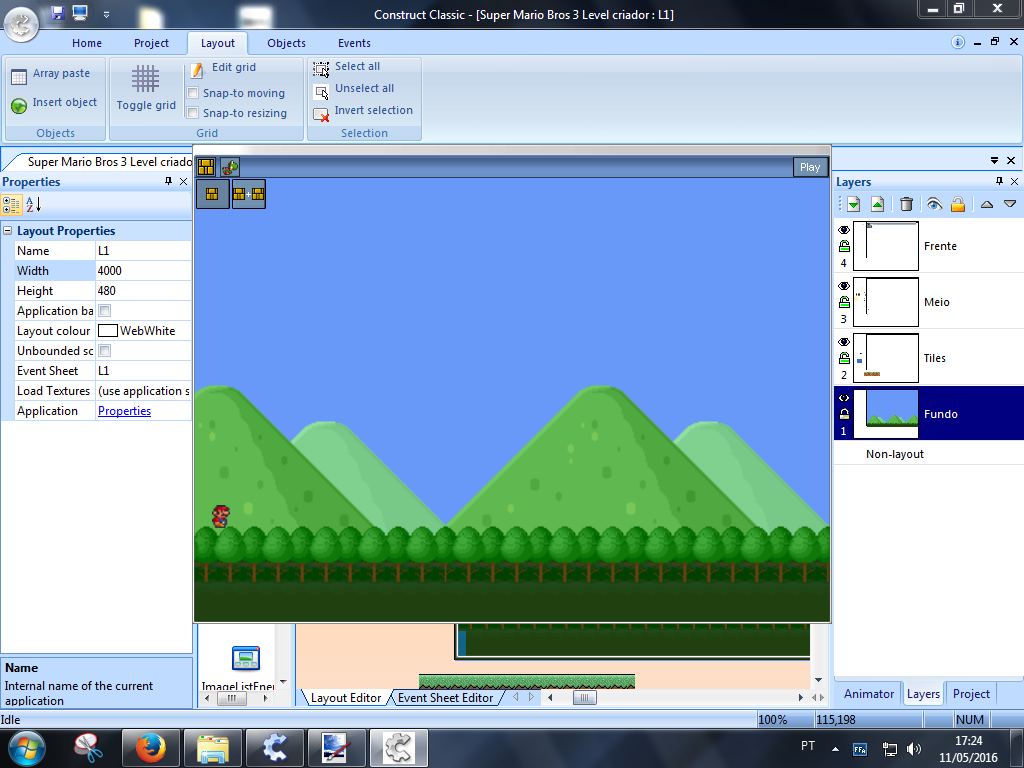
Task: Open the quick access toolbar customize arrow
Action: 106,14
